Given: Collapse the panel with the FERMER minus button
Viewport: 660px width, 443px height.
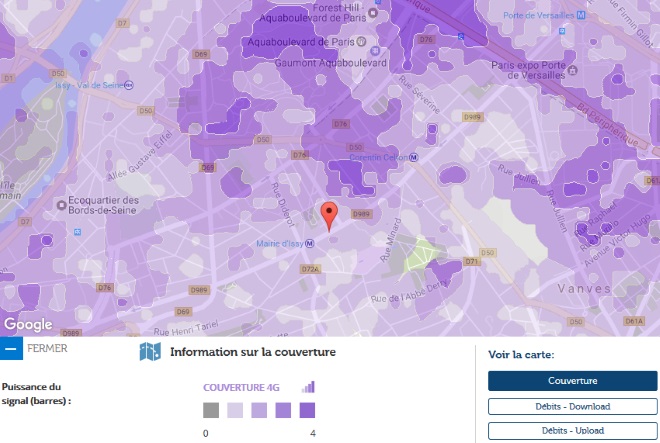Looking at the screenshot, I should (11, 349).
